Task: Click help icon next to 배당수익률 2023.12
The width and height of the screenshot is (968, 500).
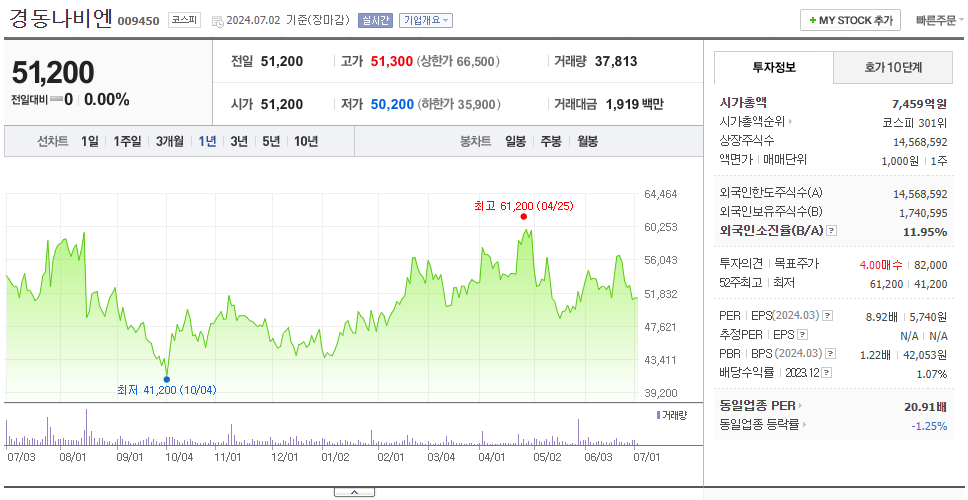Action: click(x=827, y=373)
